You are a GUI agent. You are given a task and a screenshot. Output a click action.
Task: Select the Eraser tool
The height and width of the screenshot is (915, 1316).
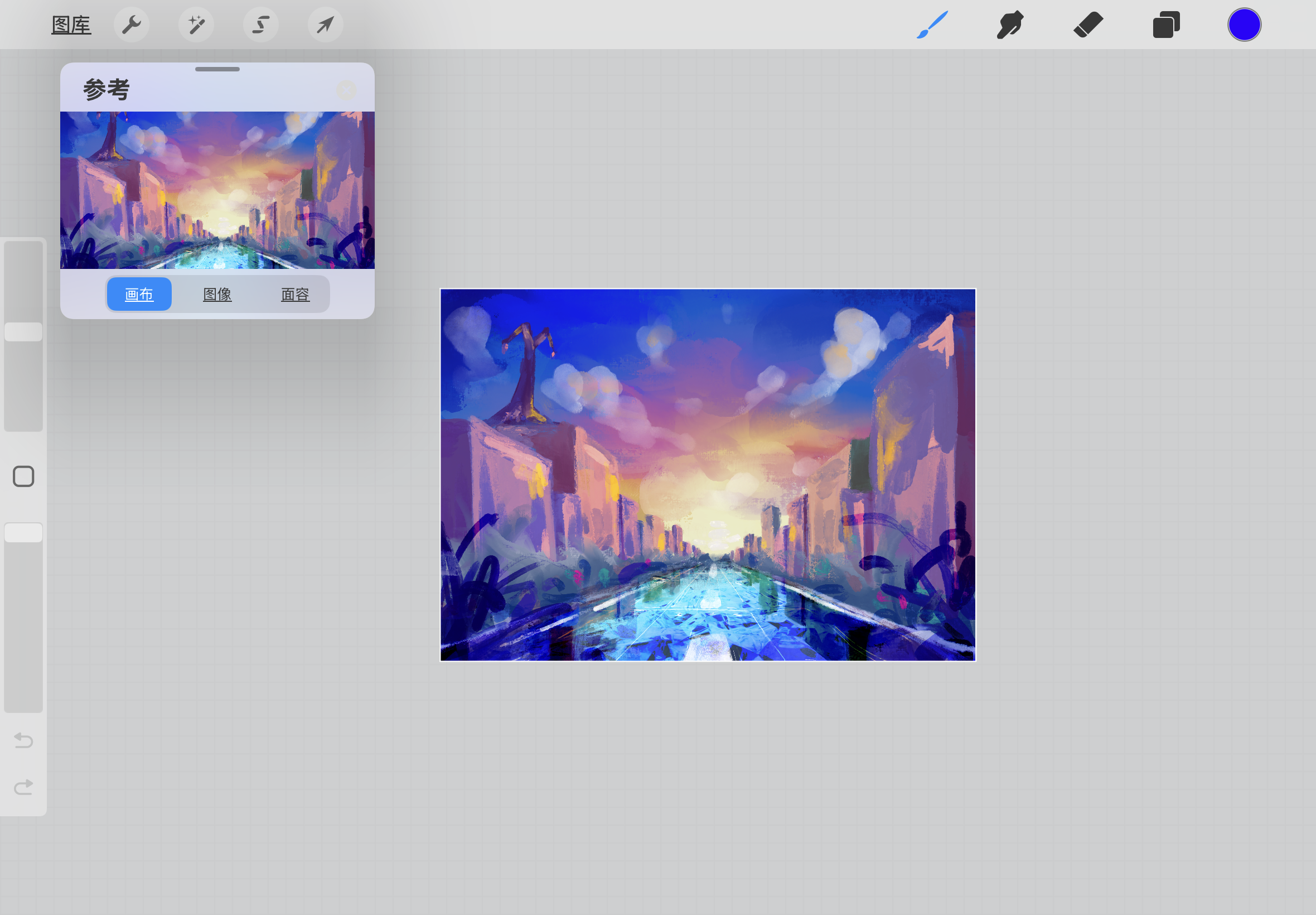(1088, 25)
